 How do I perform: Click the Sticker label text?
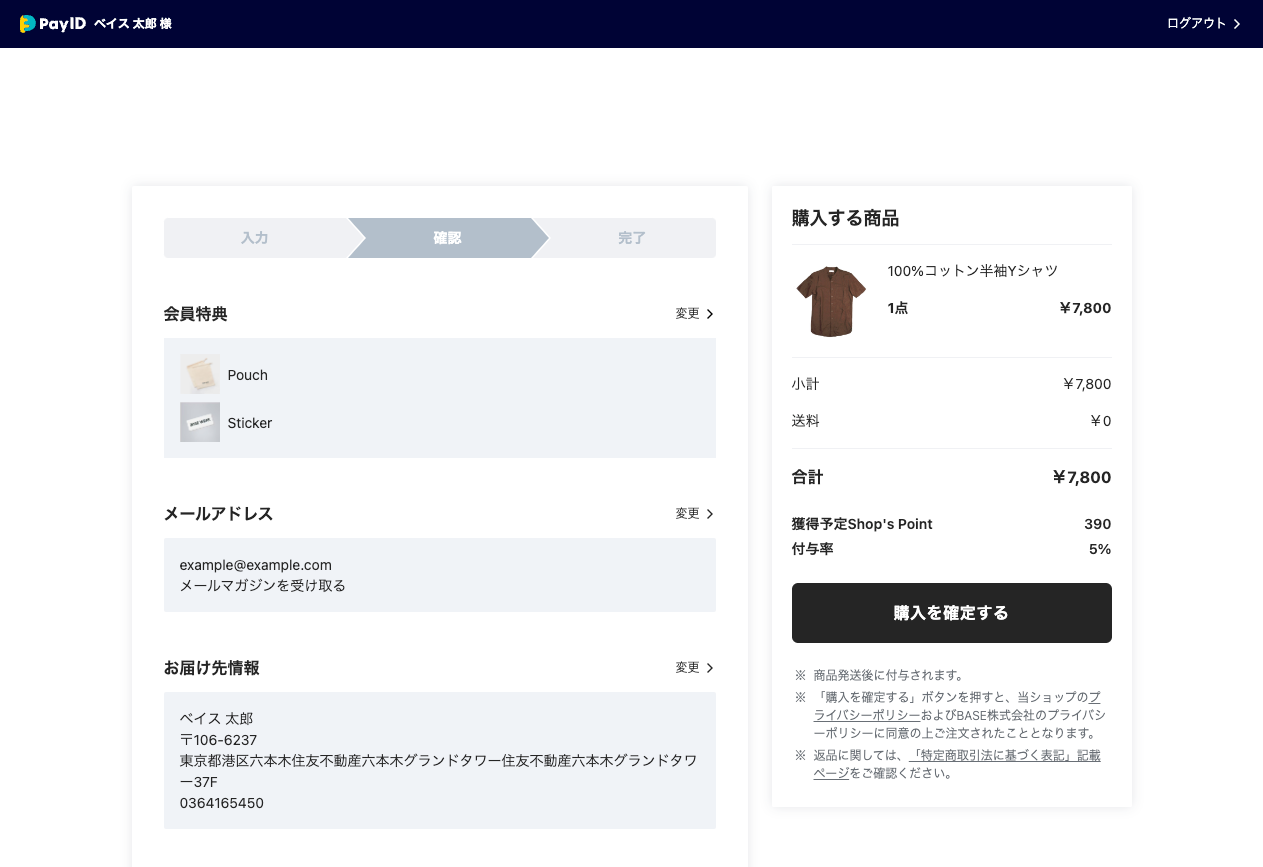coord(250,423)
